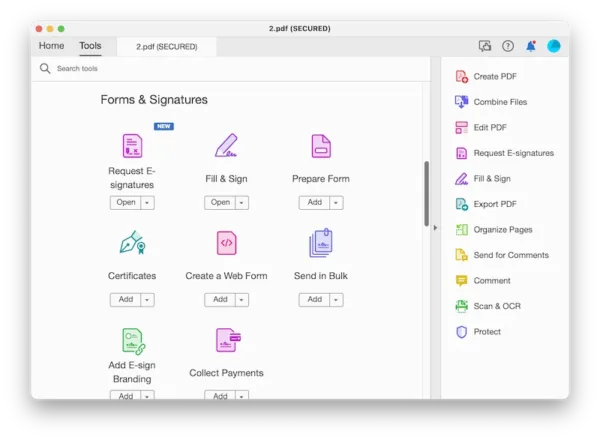Viewport: 600px width, 440px height.
Task: Click the magnifier search icon
Action: point(45,68)
